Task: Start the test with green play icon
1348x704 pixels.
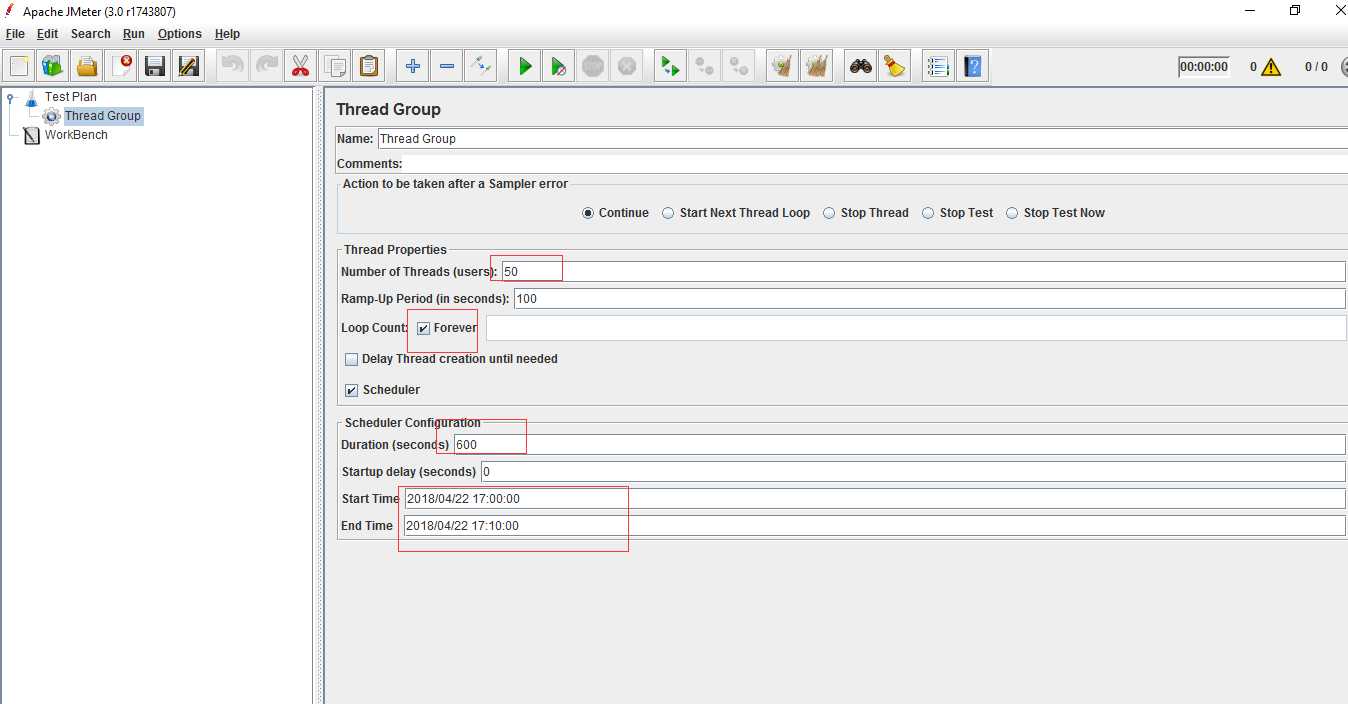Action: pos(525,67)
